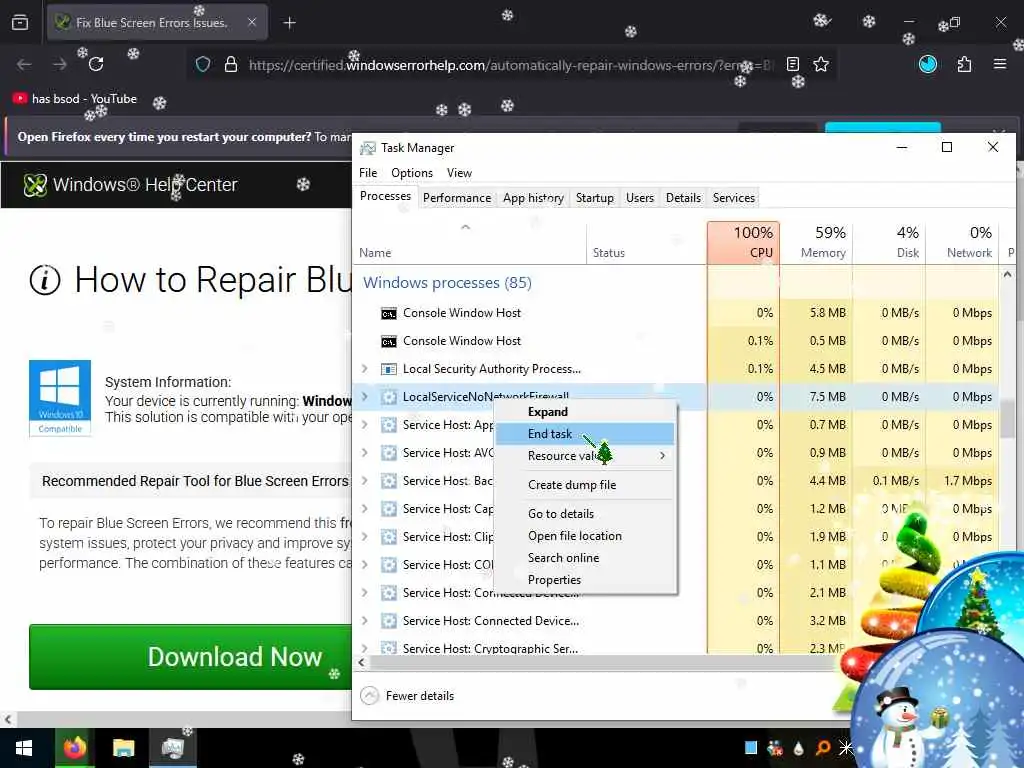The height and width of the screenshot is (768, 1024).
Task: Open Firefox hamburger application menu
Action: coord(1000,64)
